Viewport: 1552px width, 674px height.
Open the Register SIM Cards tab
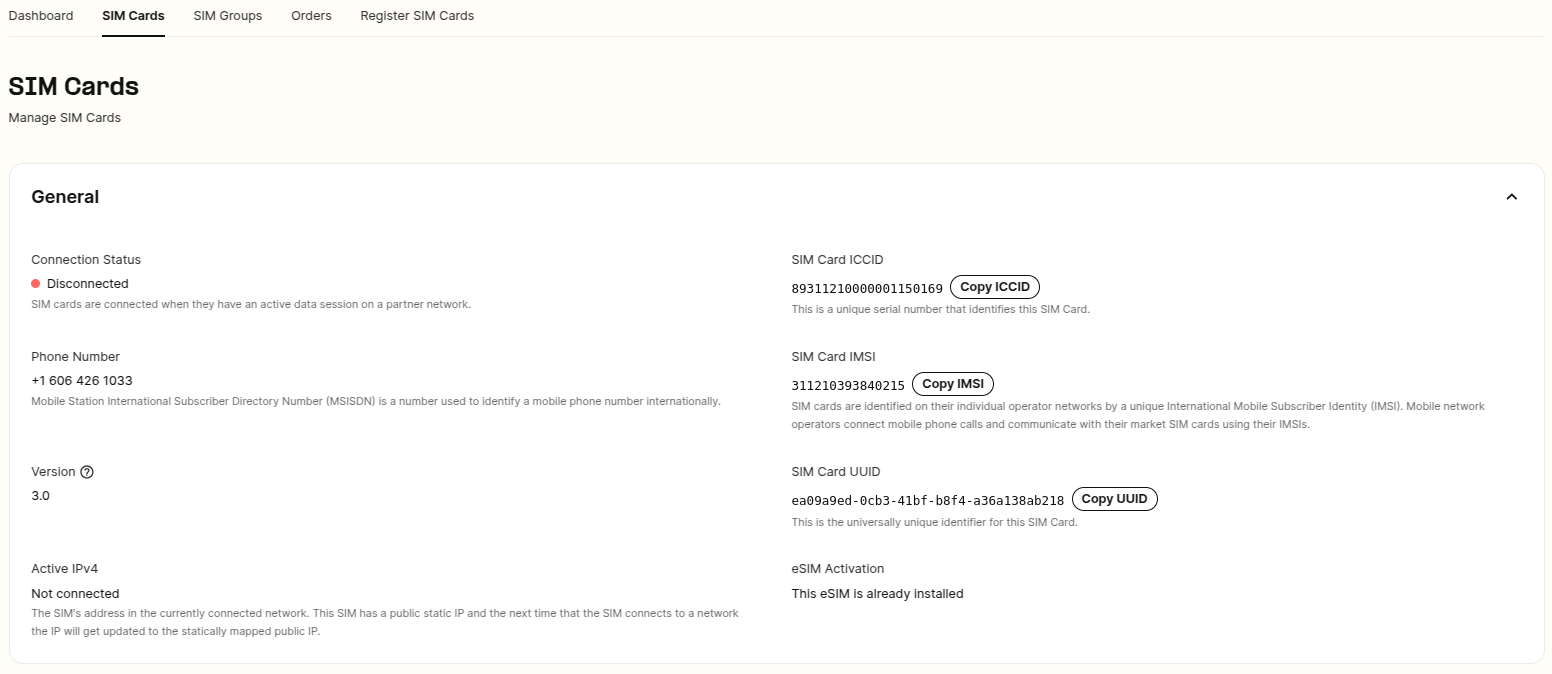coord(417,16)
